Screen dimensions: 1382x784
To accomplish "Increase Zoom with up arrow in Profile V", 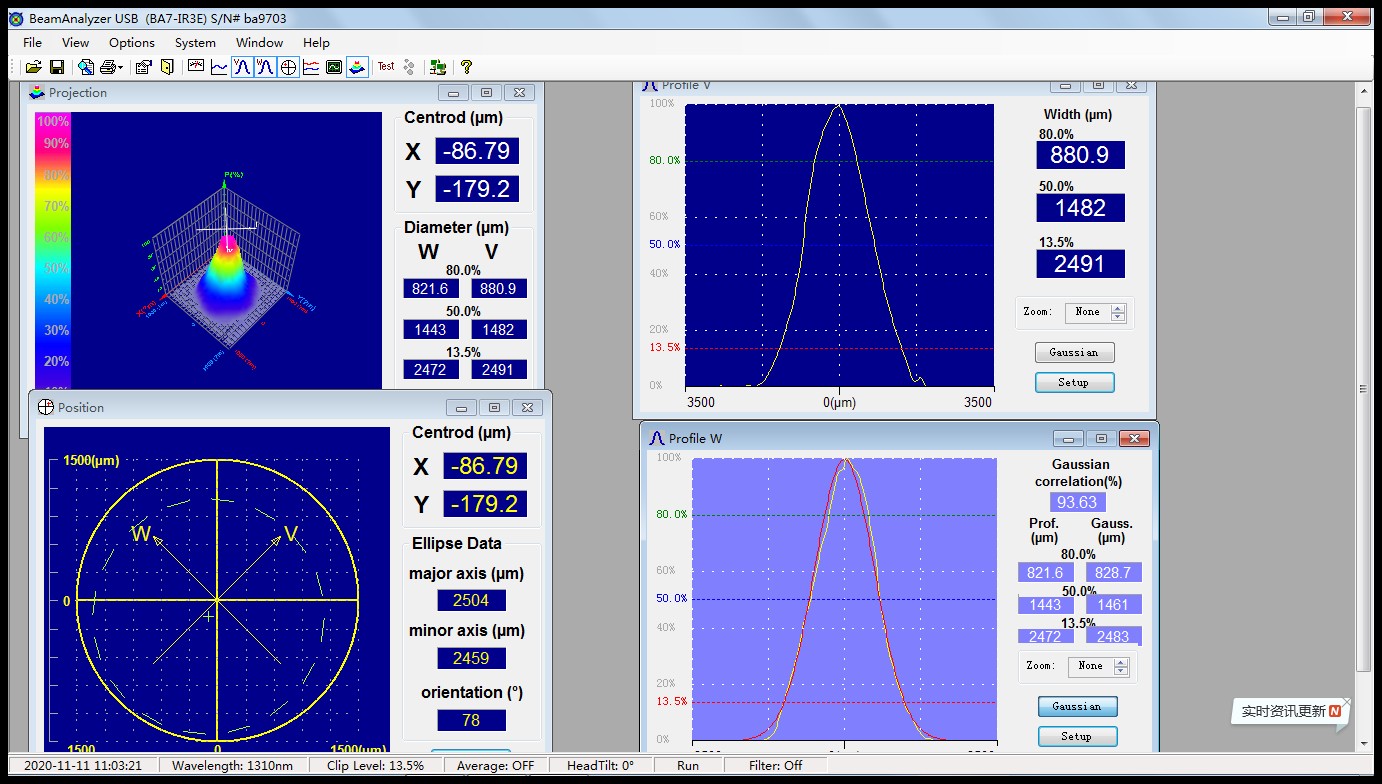I will tap(1118, 308).
